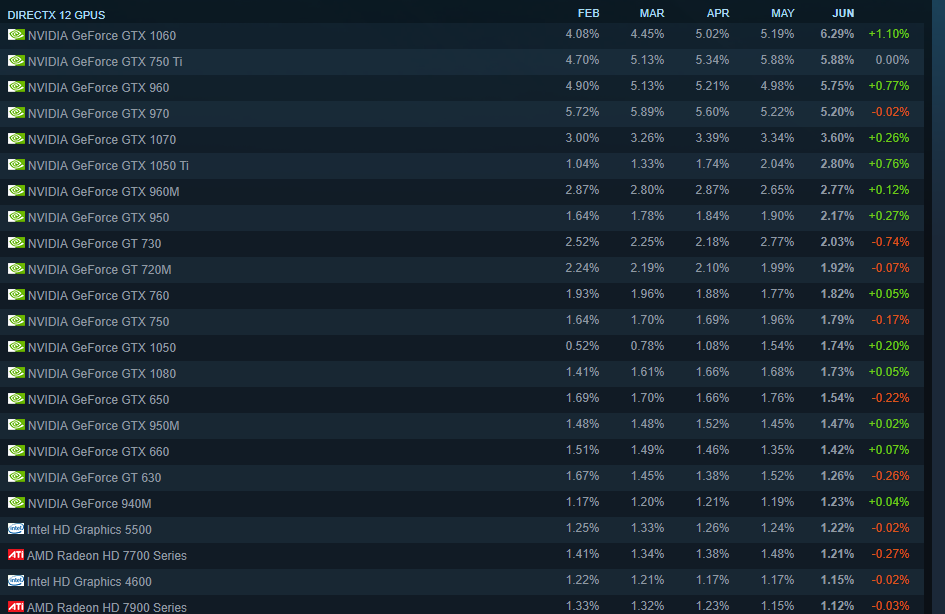Click the -0.74% change for GT 730
The height and width of the screenshot is (614, 945).
pos(890,242)
